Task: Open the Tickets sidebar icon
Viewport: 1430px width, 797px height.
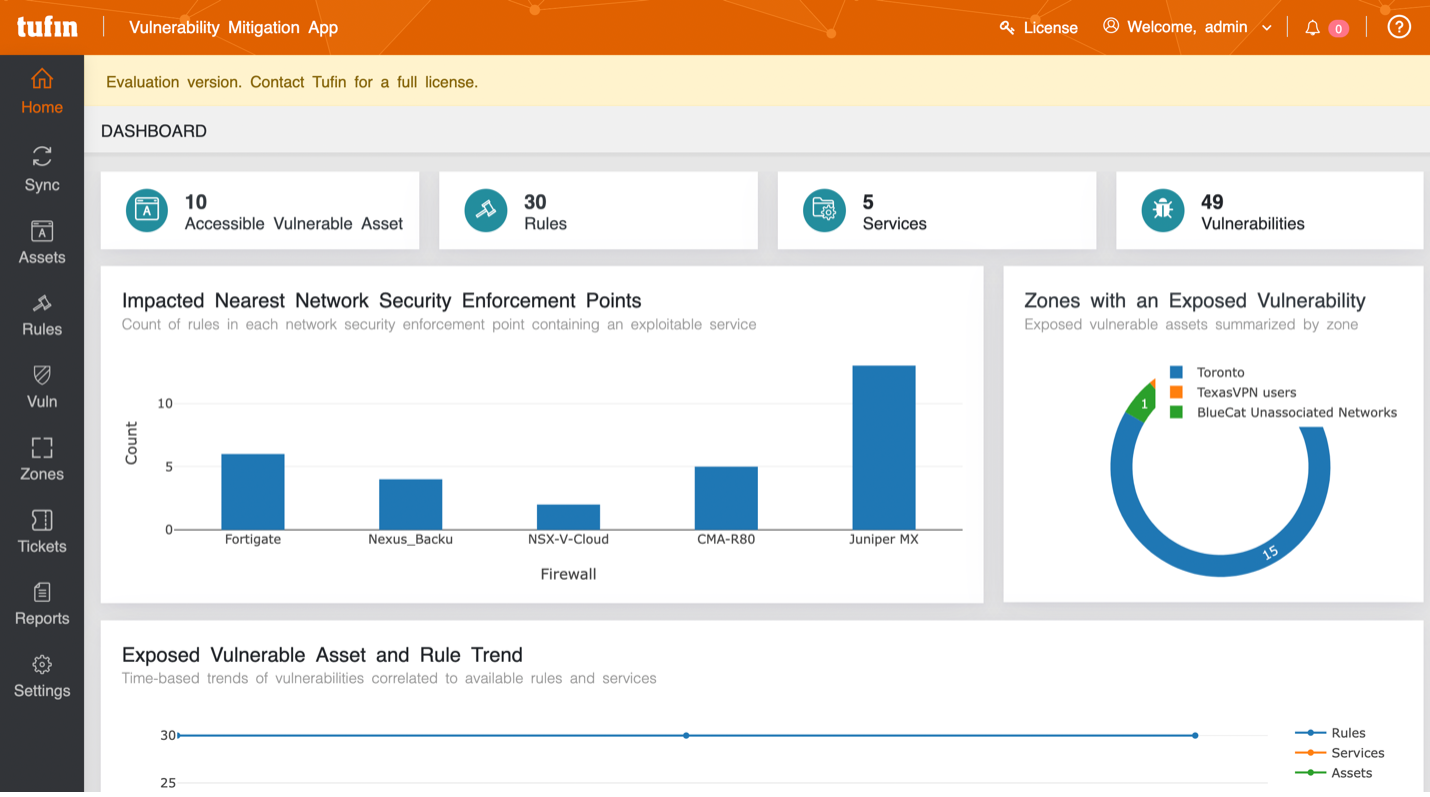Action: coord(42,520)
